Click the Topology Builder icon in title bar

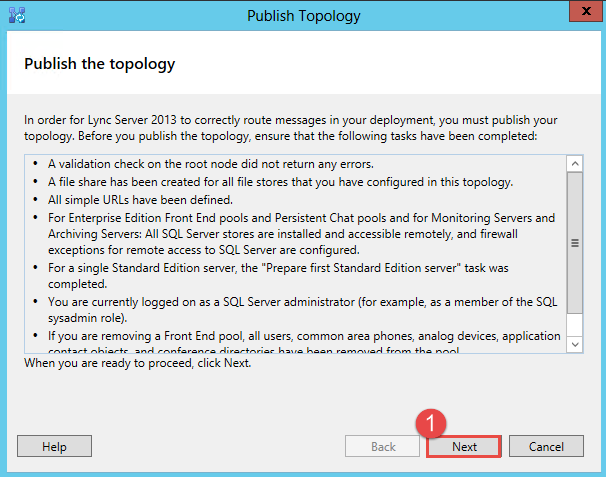[17, 15]
